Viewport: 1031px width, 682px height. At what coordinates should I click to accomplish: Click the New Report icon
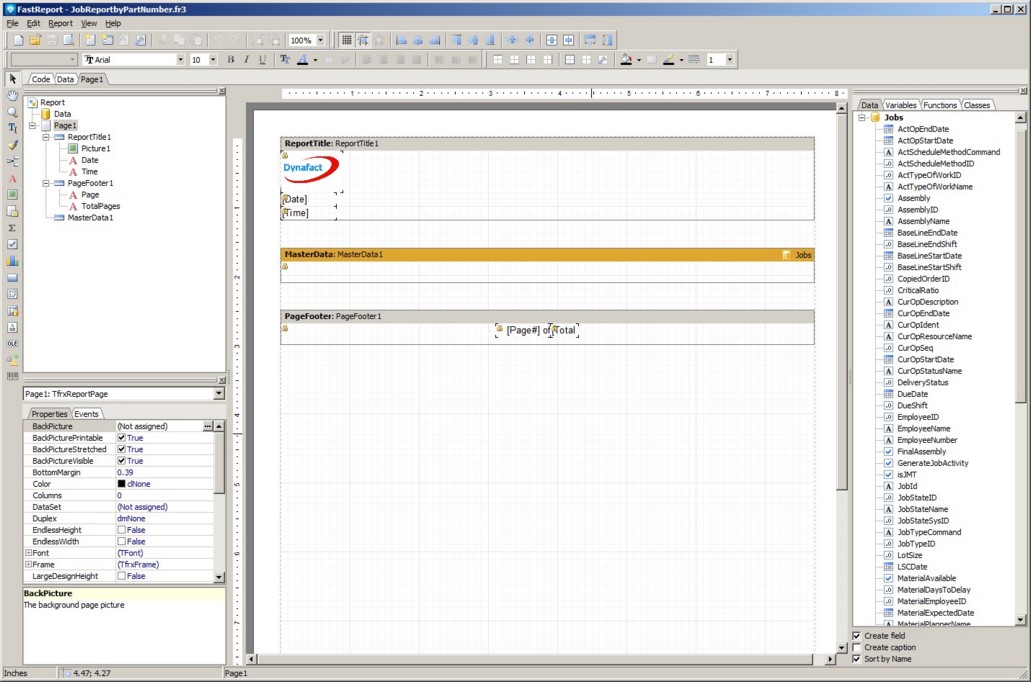[x=17, y=40]
